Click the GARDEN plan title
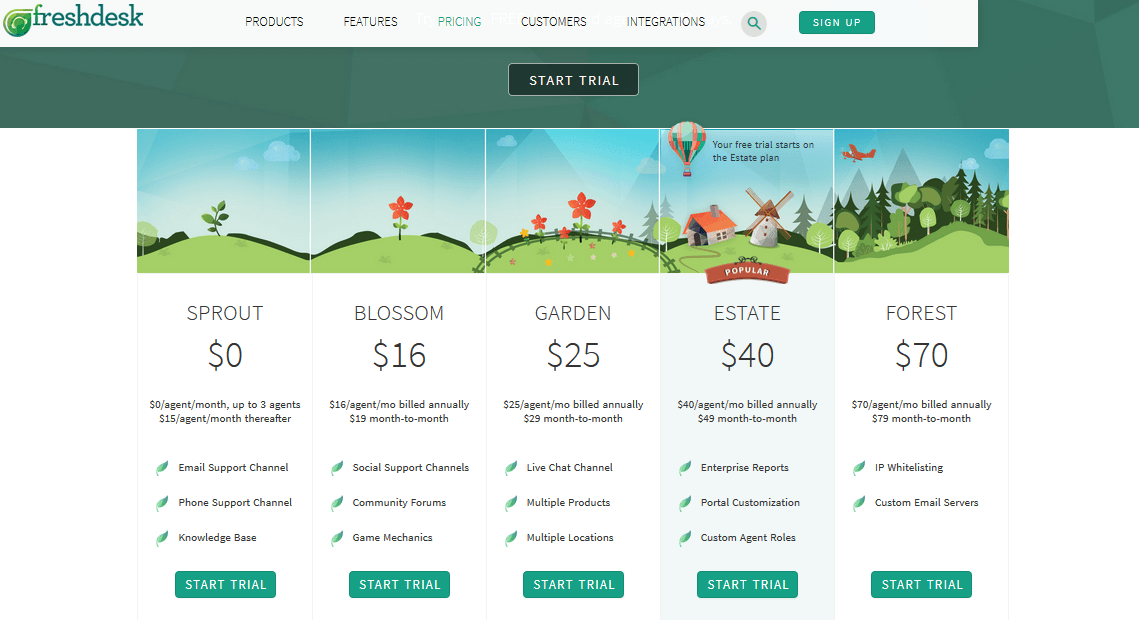 pyautogui.click(x=573, y=313)
